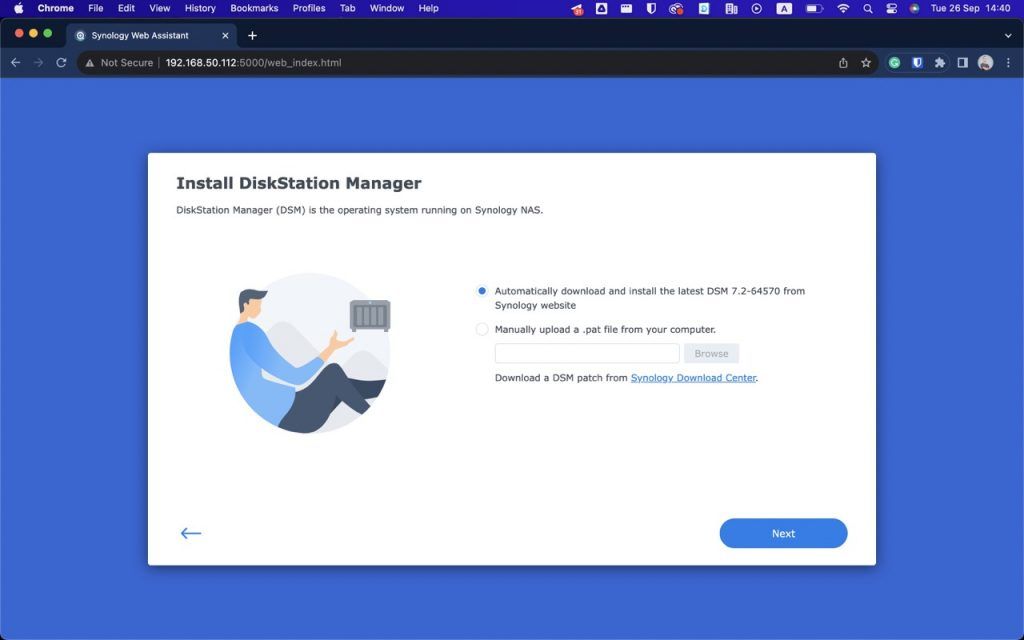Open the Apple menu

(18, 8)
